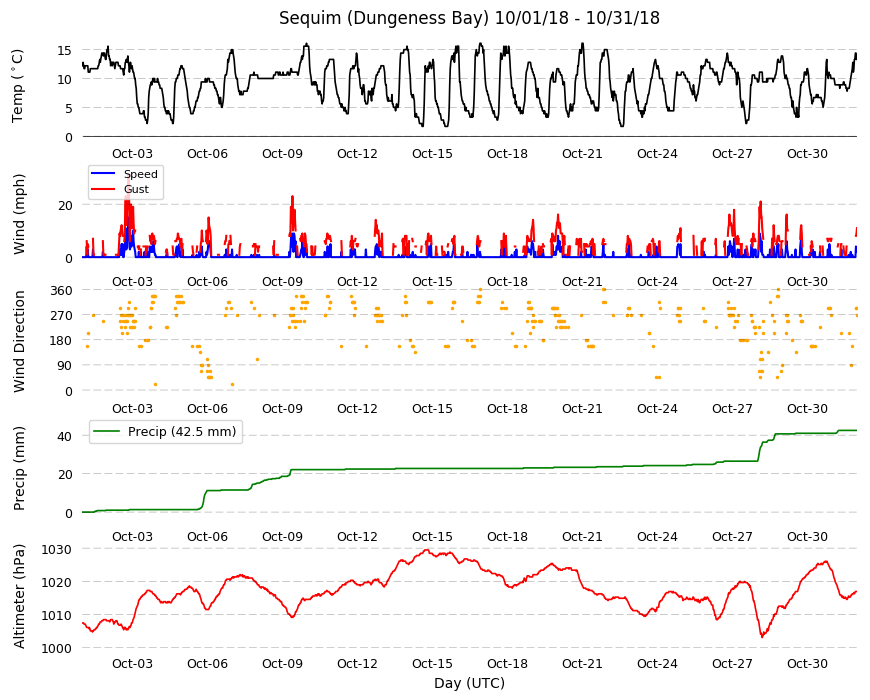Click the Wind Direction axis label

(x=19, y=341)
